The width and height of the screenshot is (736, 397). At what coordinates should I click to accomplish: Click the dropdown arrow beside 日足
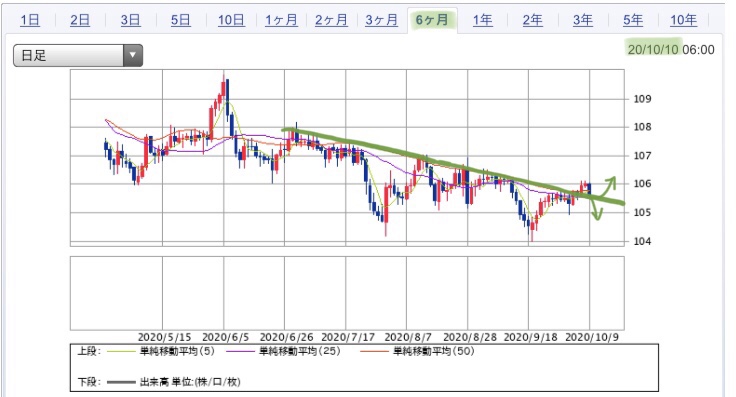(133, 55)
